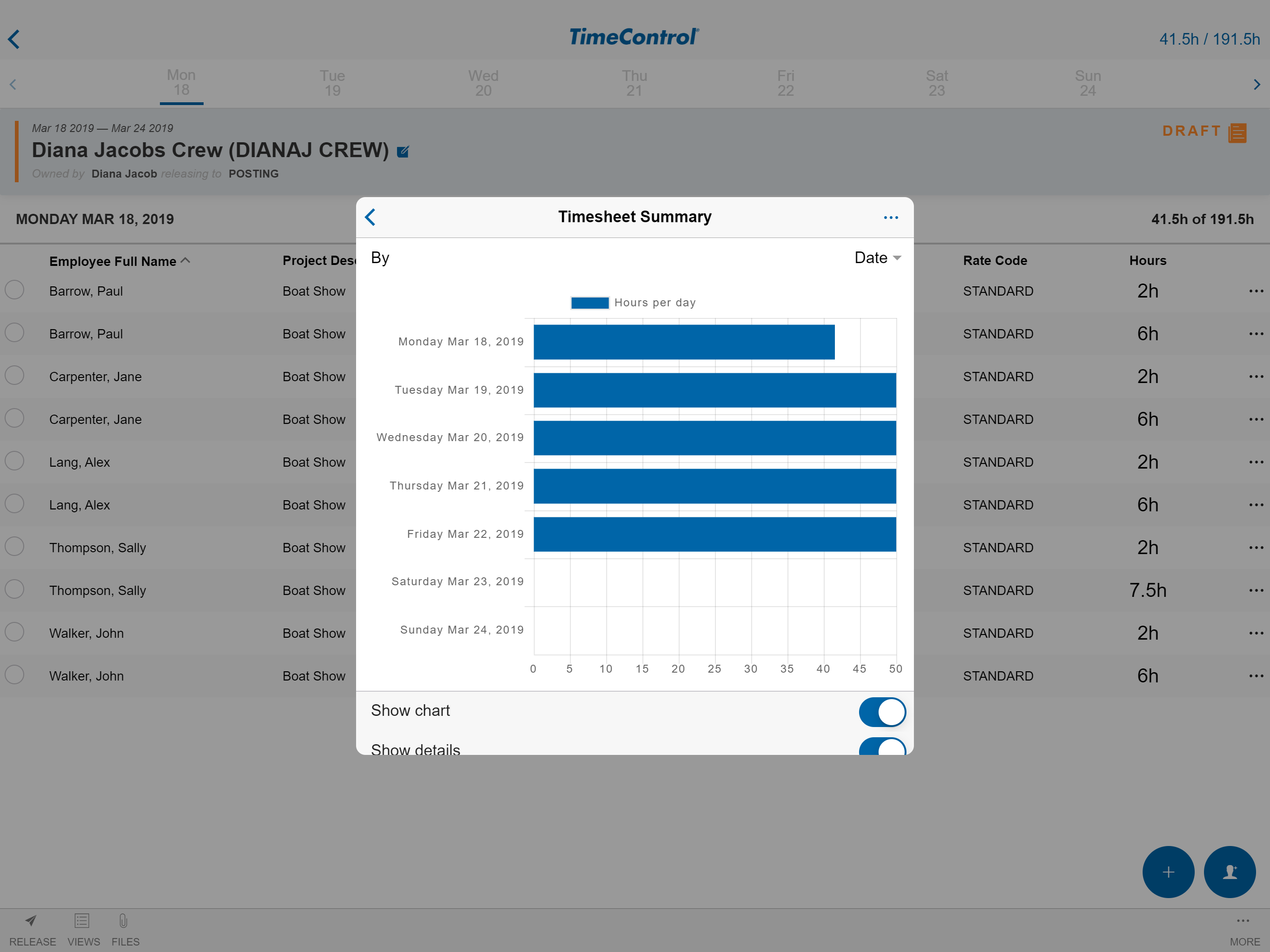
Task: Open the By Date dropdown
Action: (877, 258)
